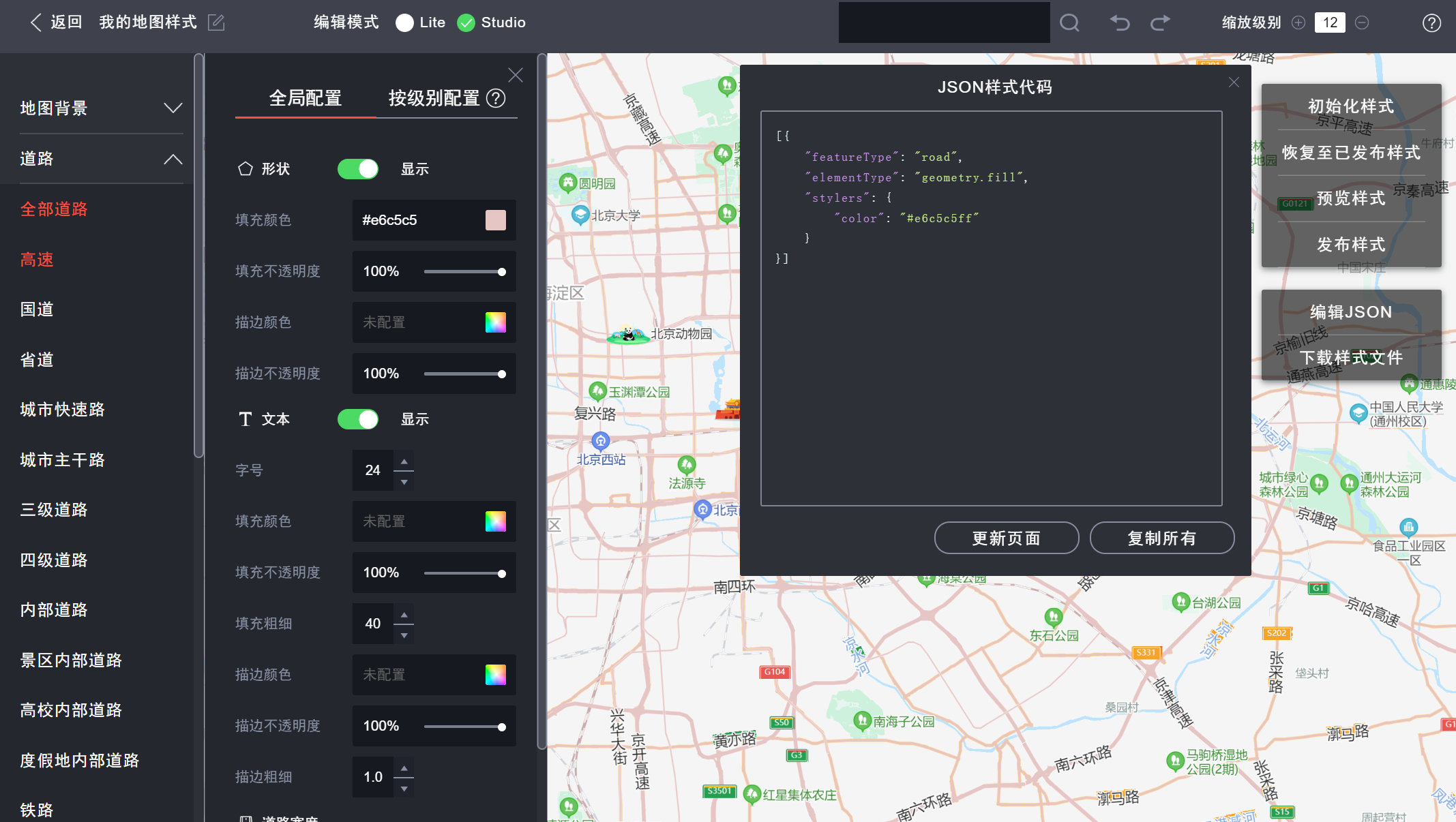Toggle off the 文本 display switch
The height and width of the screenshot is (822, 1456).
(357, 419)
